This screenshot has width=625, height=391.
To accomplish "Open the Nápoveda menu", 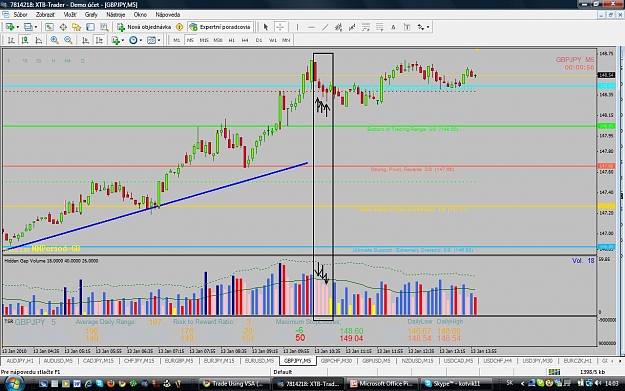I will [168, 14].
